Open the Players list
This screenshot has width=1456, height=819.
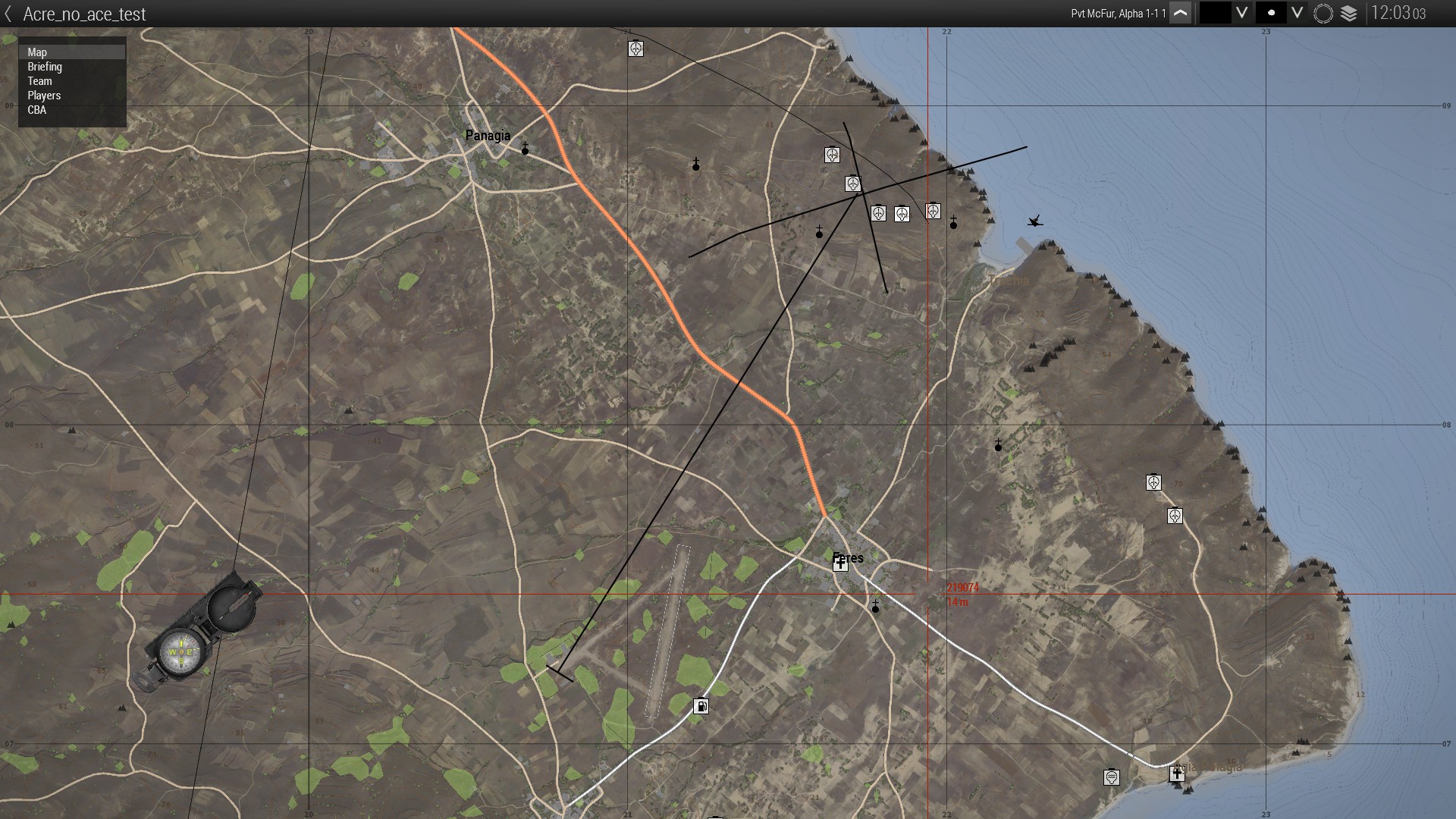click(x=43, y=96)
